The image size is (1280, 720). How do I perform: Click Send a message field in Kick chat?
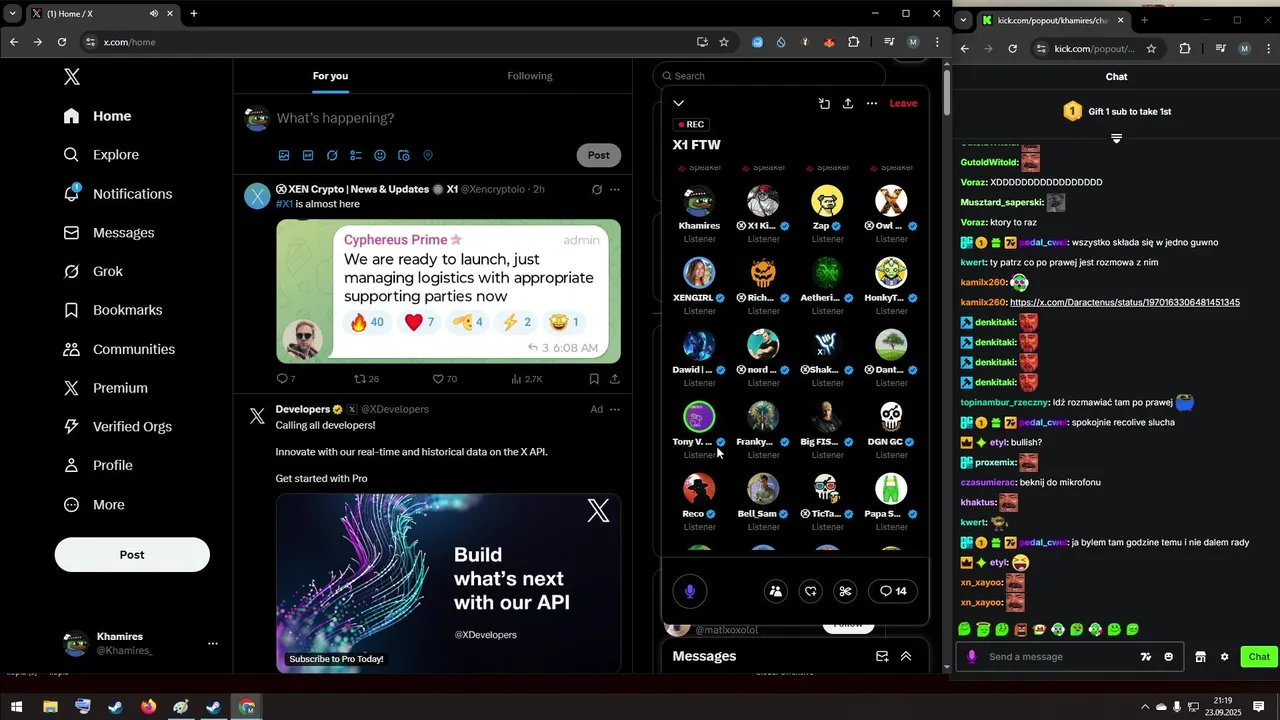click(1060, 657)
